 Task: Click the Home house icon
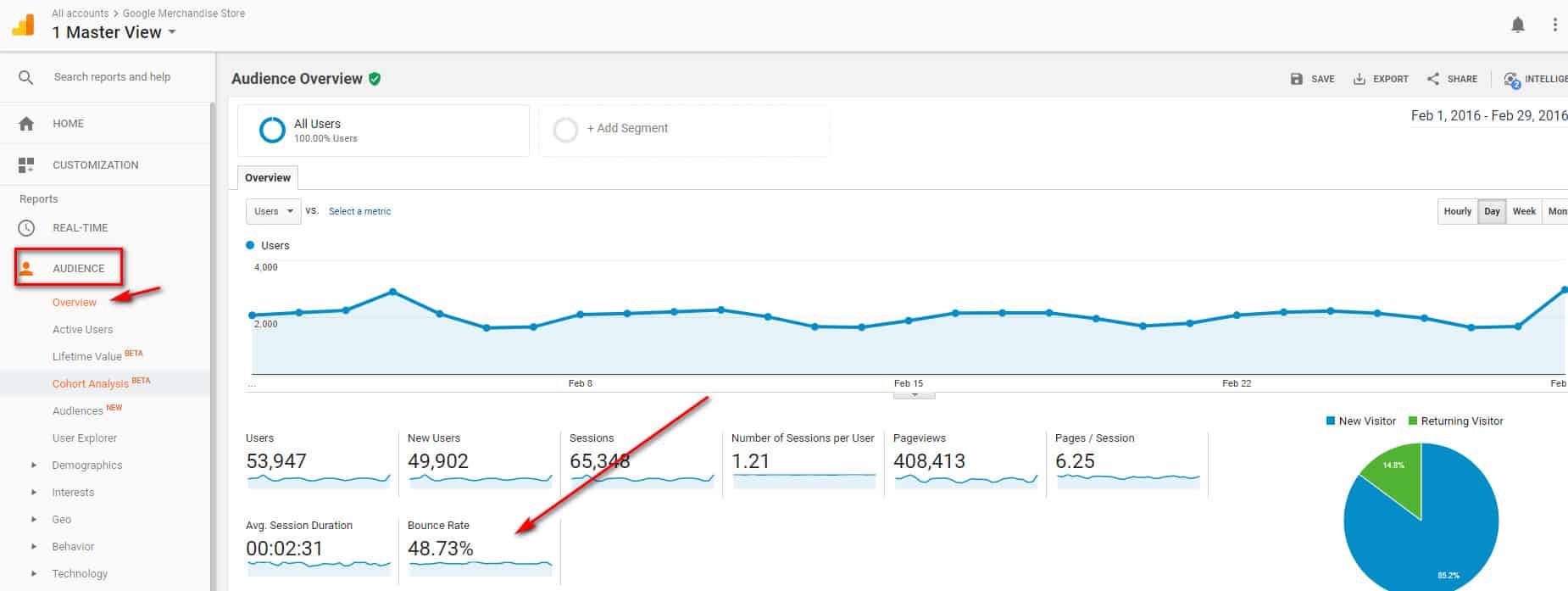click(26, 124)
